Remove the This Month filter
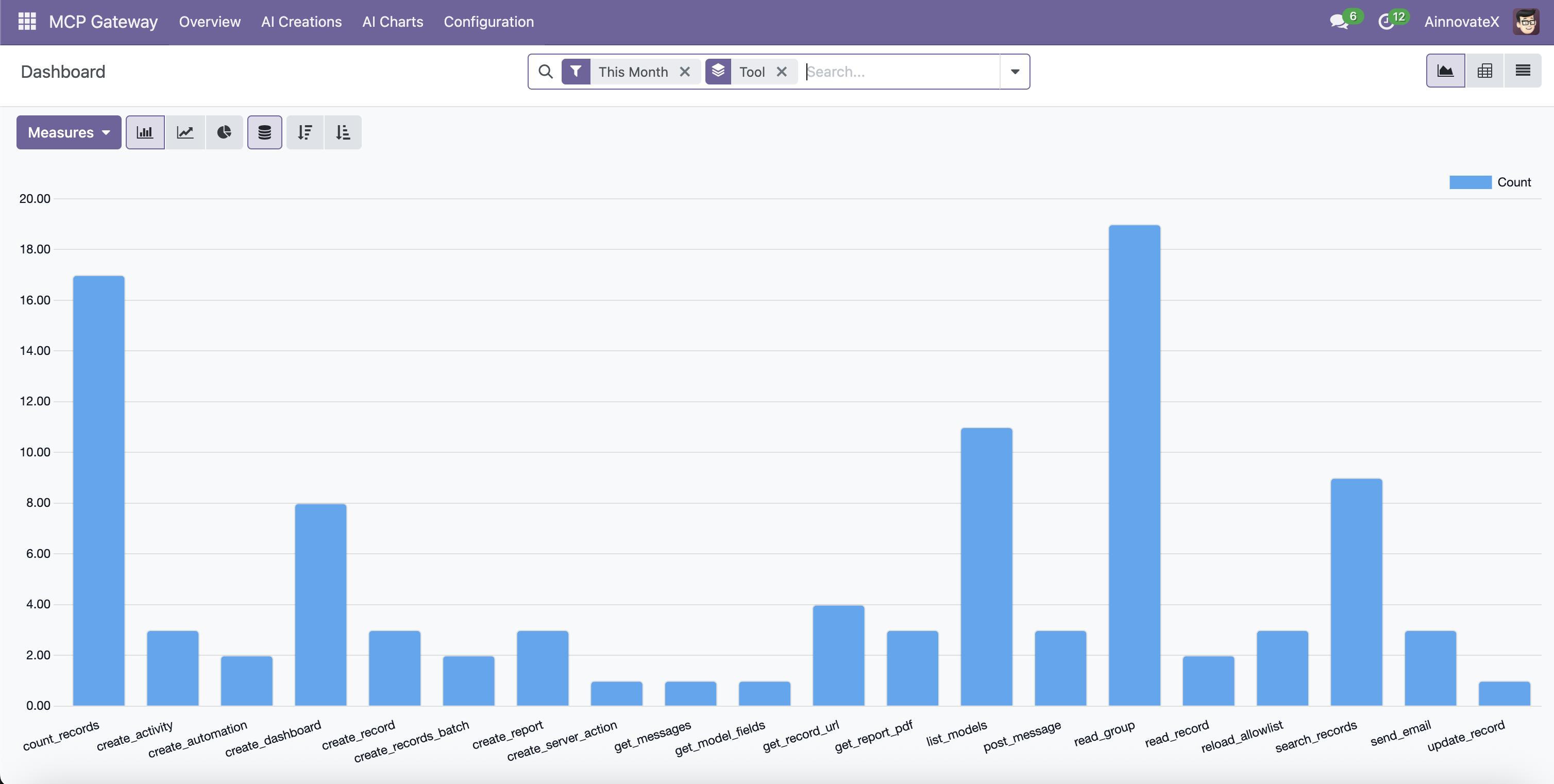 685,71
